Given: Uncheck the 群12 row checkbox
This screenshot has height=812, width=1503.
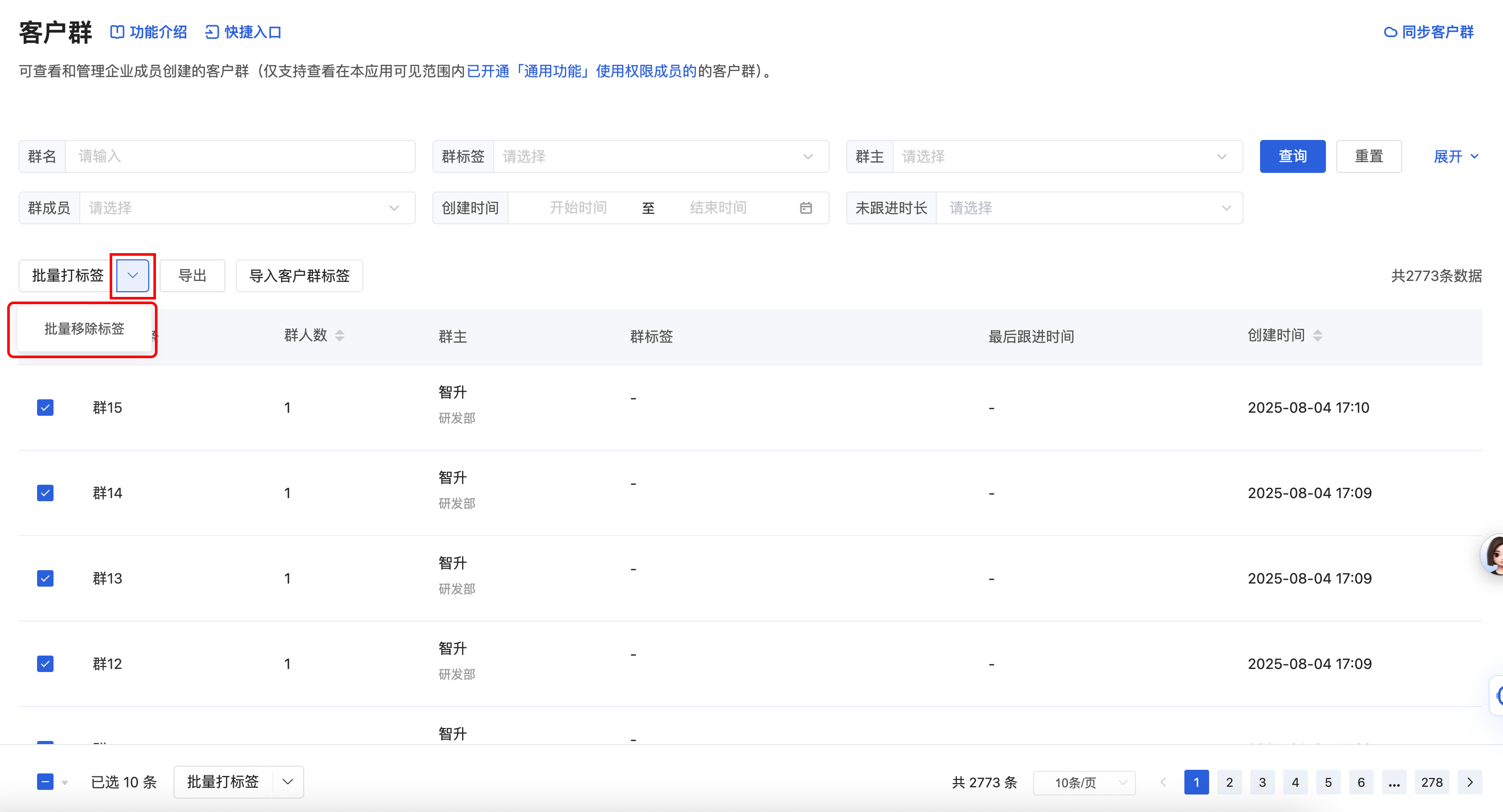Looking at the screenshot, I should click(45, 664).
